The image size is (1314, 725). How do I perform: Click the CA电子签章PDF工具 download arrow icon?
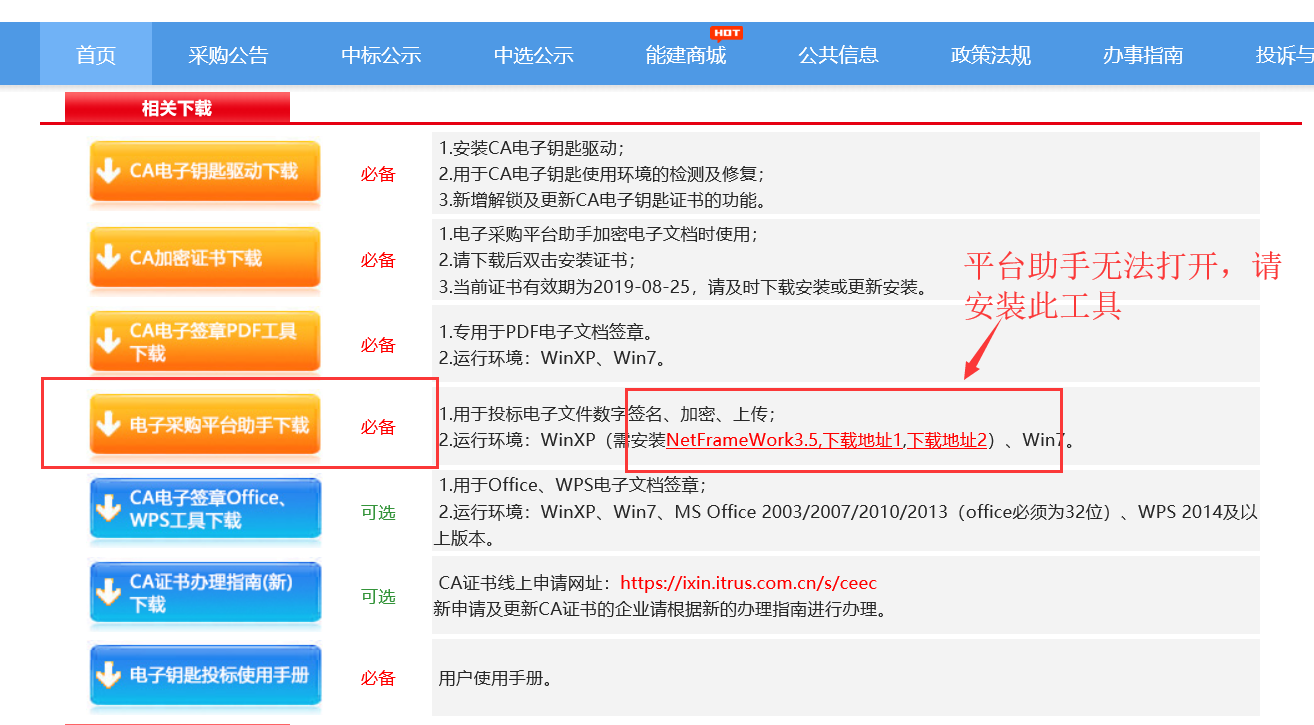click(x=107, y=342)
